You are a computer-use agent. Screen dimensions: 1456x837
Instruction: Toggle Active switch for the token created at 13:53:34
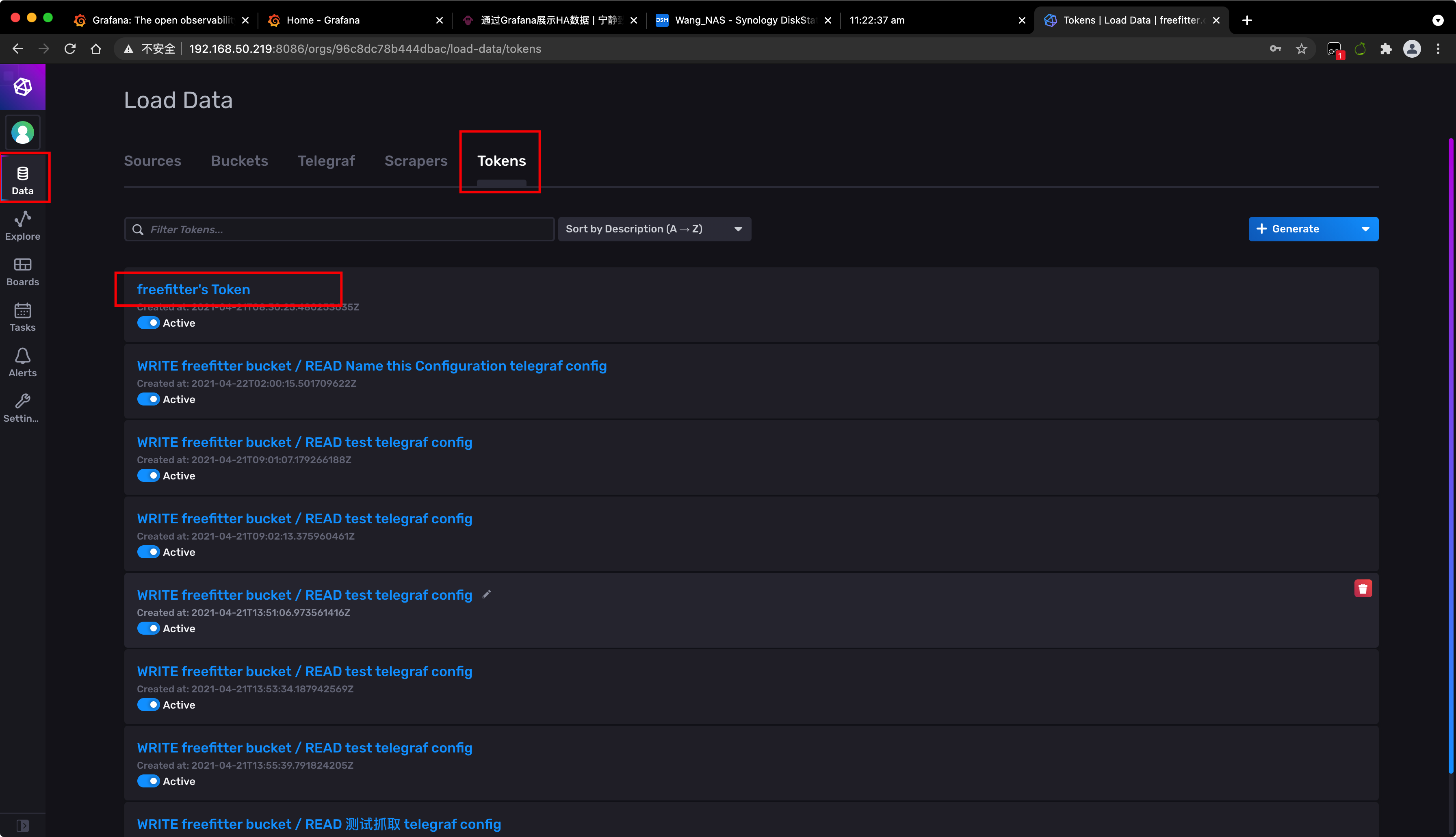point(148,705)
